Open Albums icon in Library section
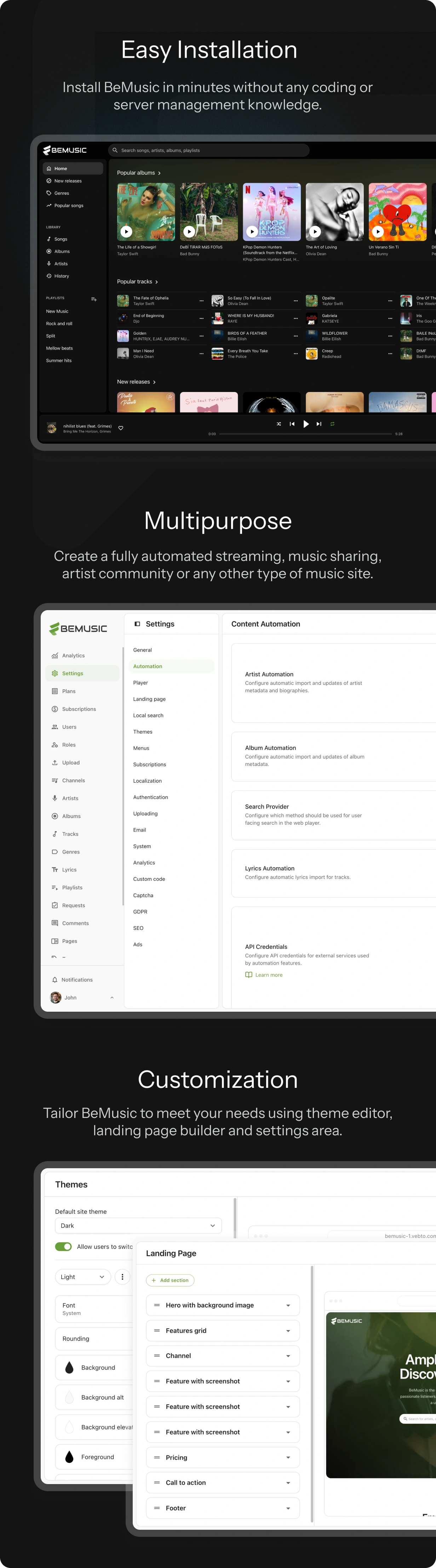Screen dimensions: 436x1568 point(48,251)
